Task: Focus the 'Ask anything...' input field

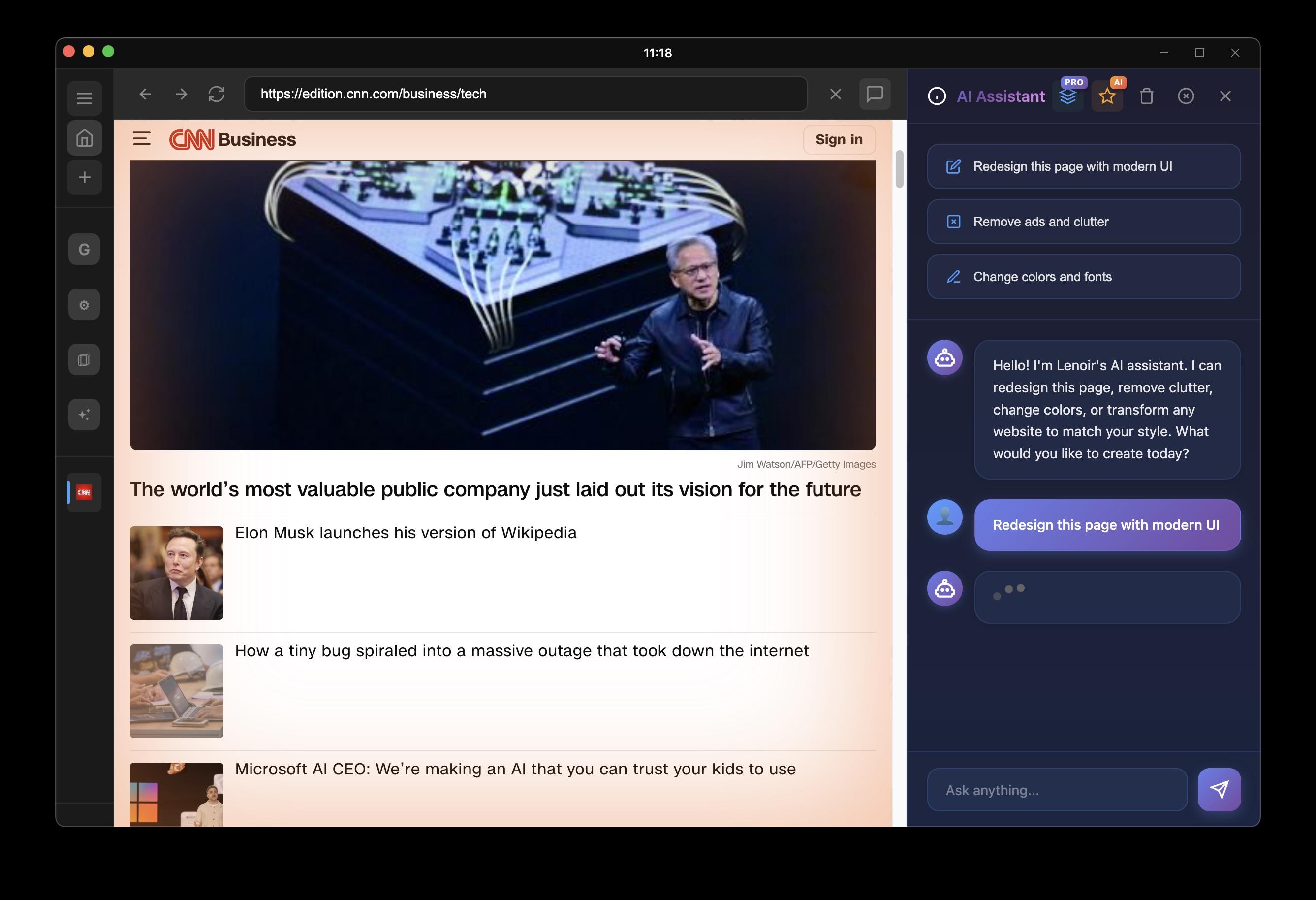Action: (x=1057, y=790)
